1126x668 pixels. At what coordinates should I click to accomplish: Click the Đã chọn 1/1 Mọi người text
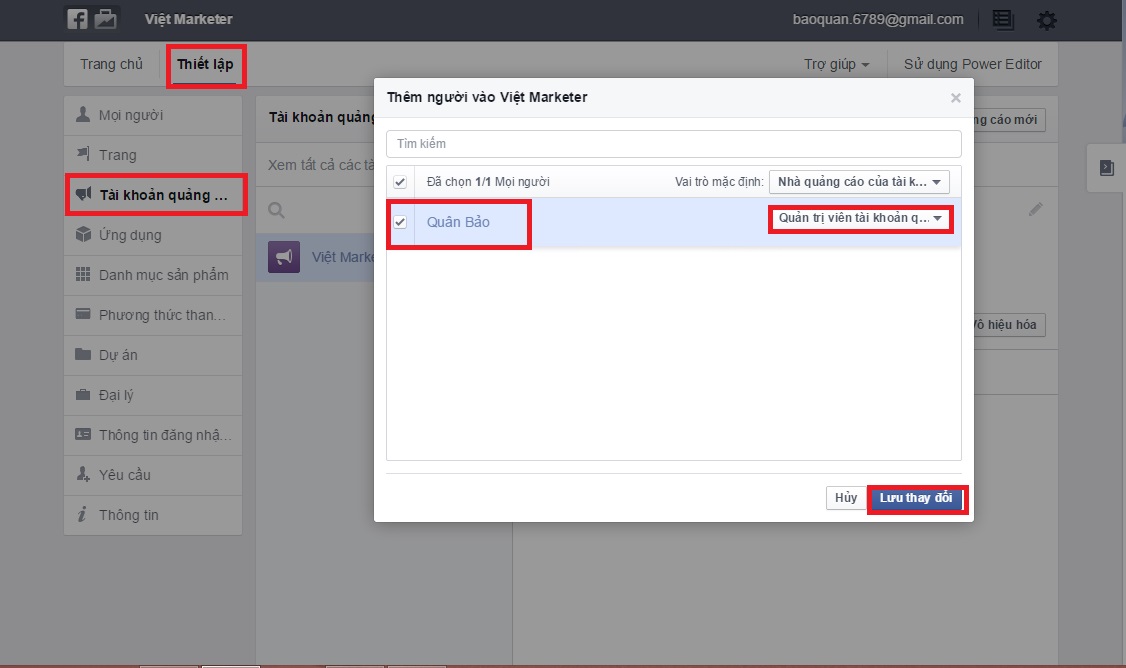pyautogui.click(x=488, y=182)
